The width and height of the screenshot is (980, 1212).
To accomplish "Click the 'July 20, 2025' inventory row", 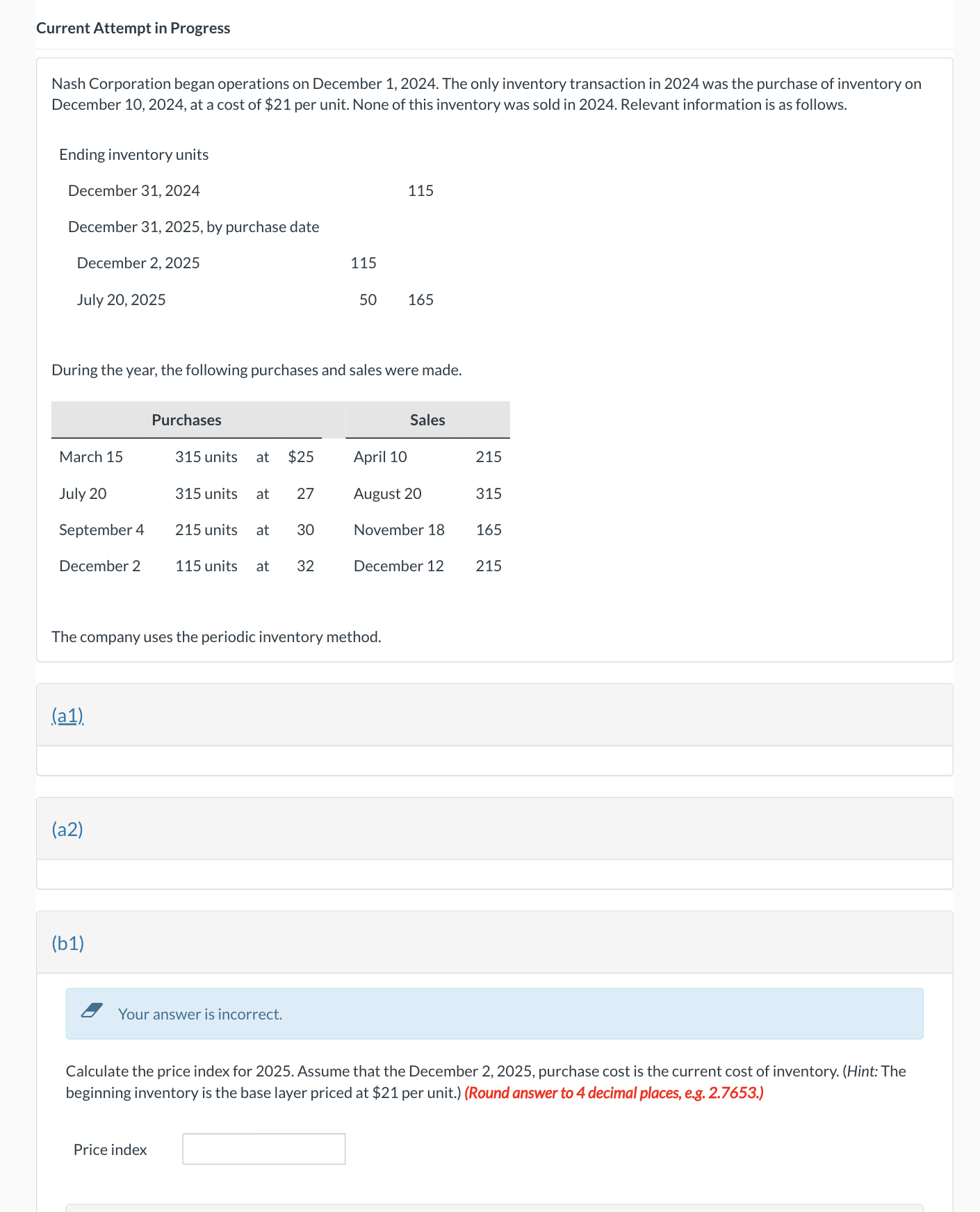I will coord(121,300).
